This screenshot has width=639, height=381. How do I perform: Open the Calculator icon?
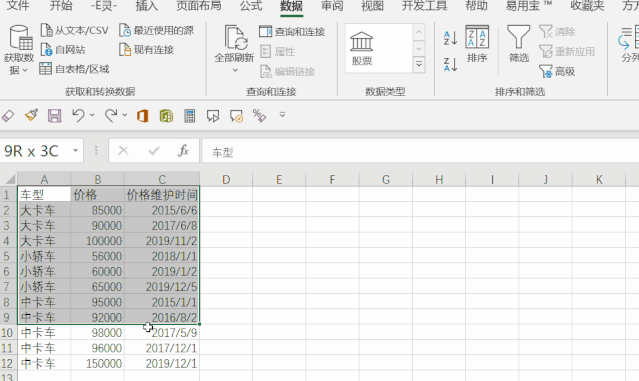pyautogui.click(x=189, y=116)
